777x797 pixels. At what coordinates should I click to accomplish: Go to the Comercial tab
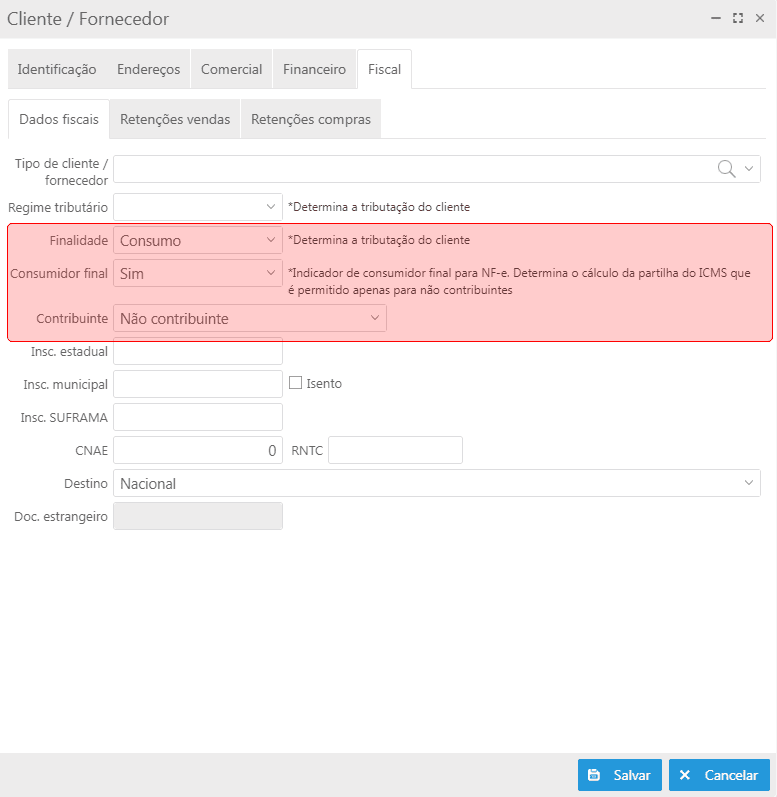pyautogui.click(x=231, y=69)
